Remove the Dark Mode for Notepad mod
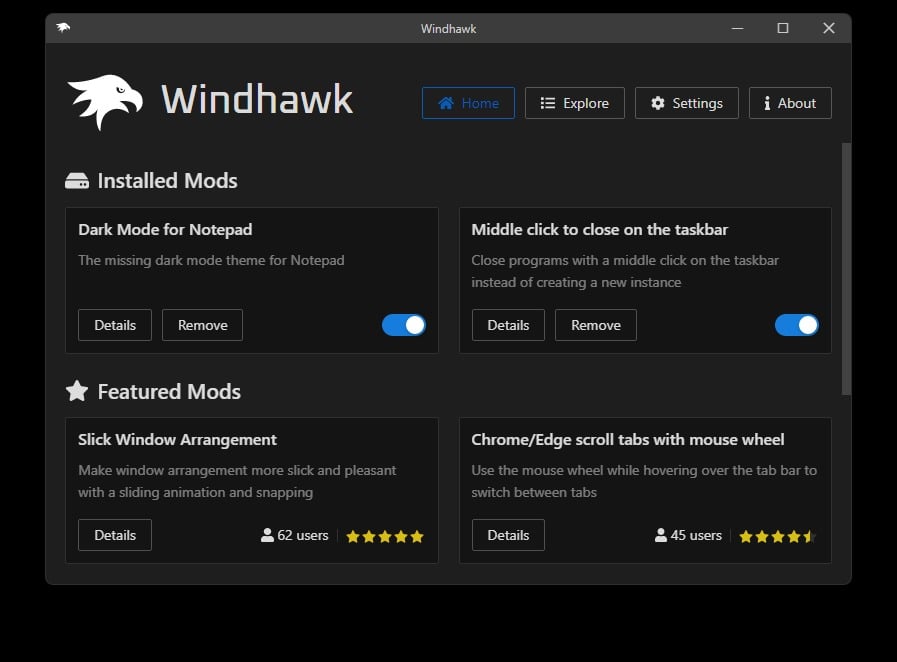Screen dimensions: 897x662 pyautogui.click(x=202, y=325)
